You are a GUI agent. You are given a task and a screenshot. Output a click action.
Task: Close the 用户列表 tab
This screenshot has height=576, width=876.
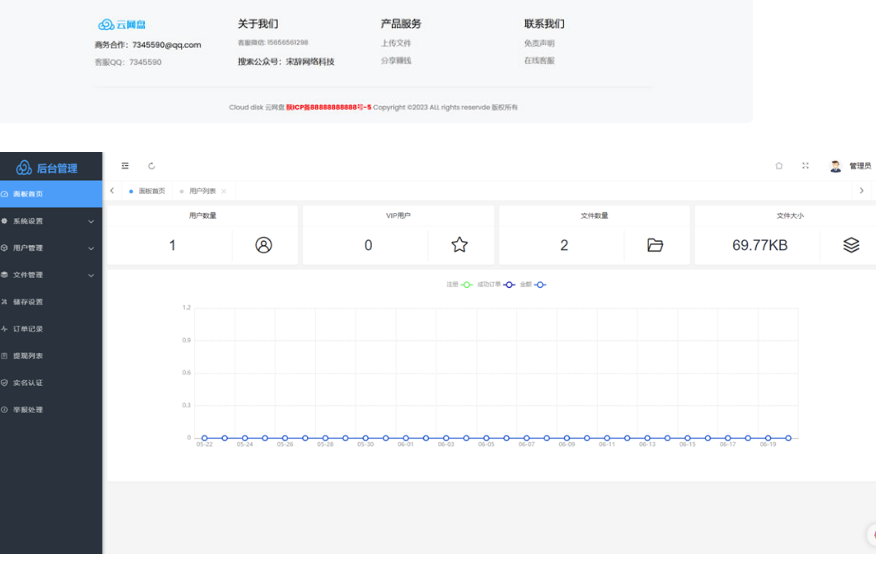point(223,191)
